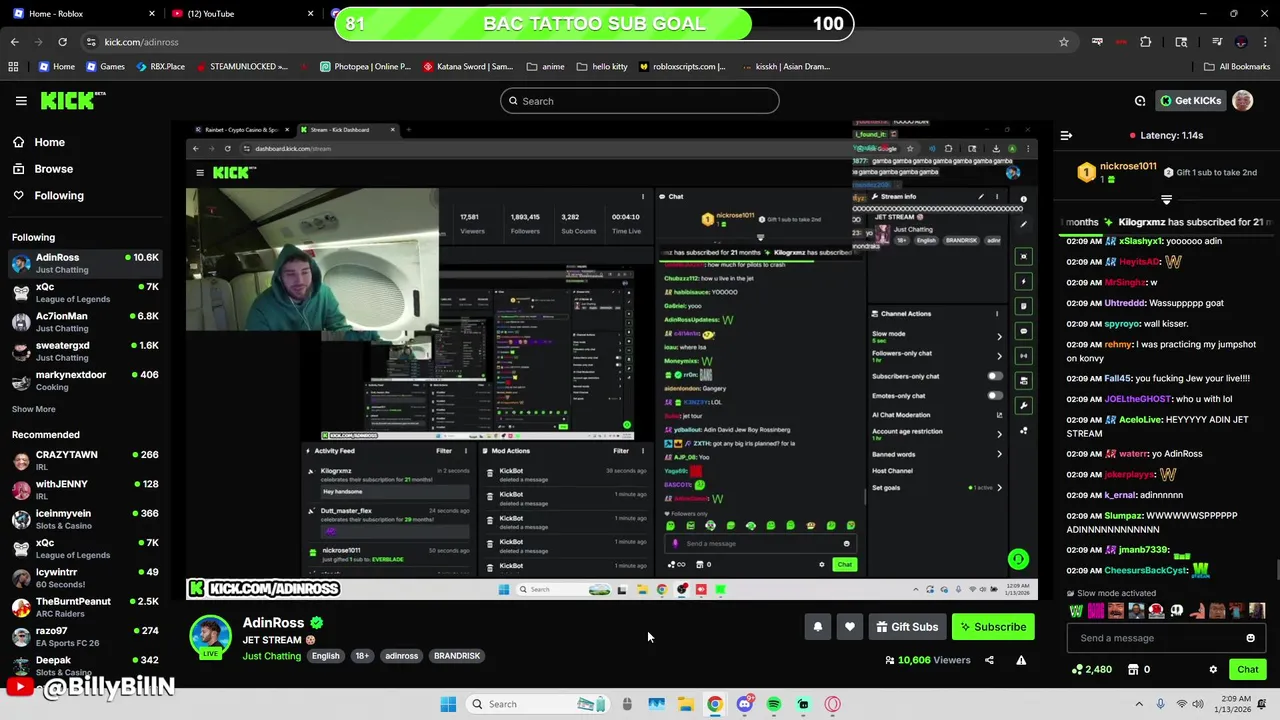Open Spotify from the taskbar
This screenshot has height=720, width=1280.
pos(774,704)
